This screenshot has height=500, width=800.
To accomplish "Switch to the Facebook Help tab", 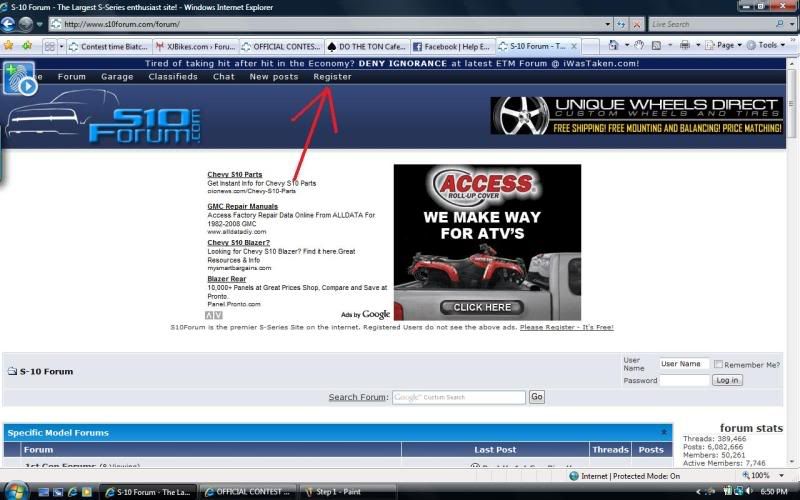I will (x=453, y=46).
